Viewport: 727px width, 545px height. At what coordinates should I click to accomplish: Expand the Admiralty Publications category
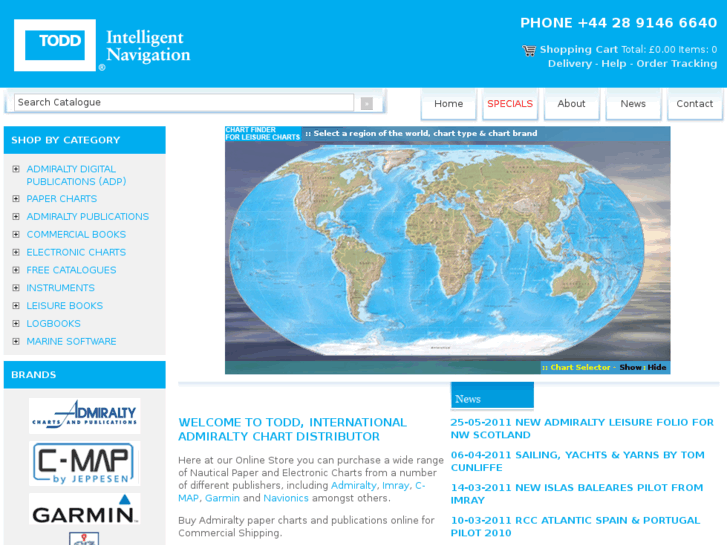click(16, 217)
